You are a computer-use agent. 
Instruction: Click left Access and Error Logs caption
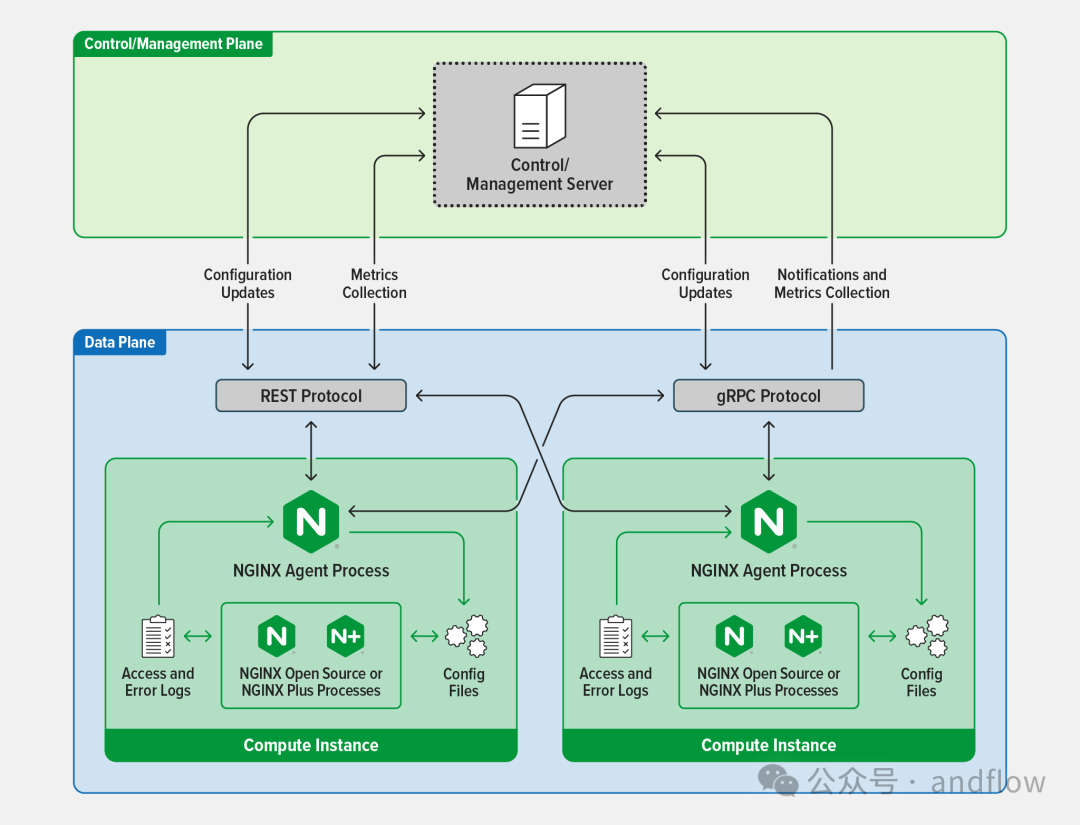[x=158, y=682]
